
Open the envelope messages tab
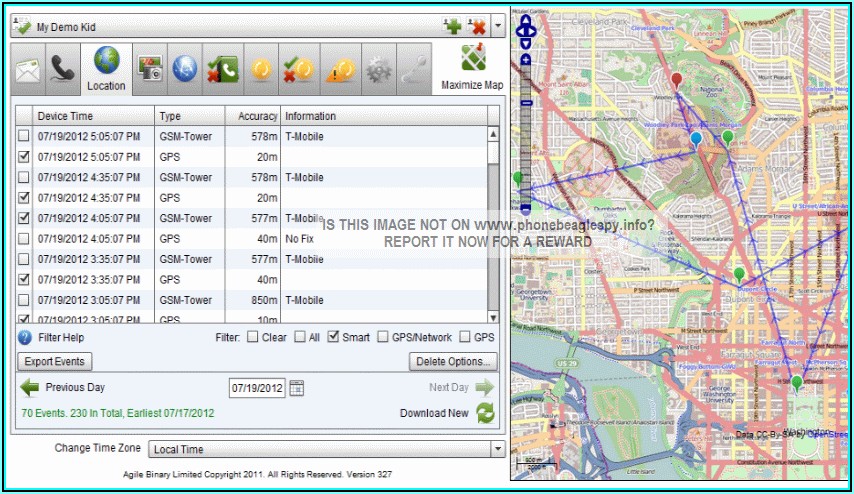[29, 69]
